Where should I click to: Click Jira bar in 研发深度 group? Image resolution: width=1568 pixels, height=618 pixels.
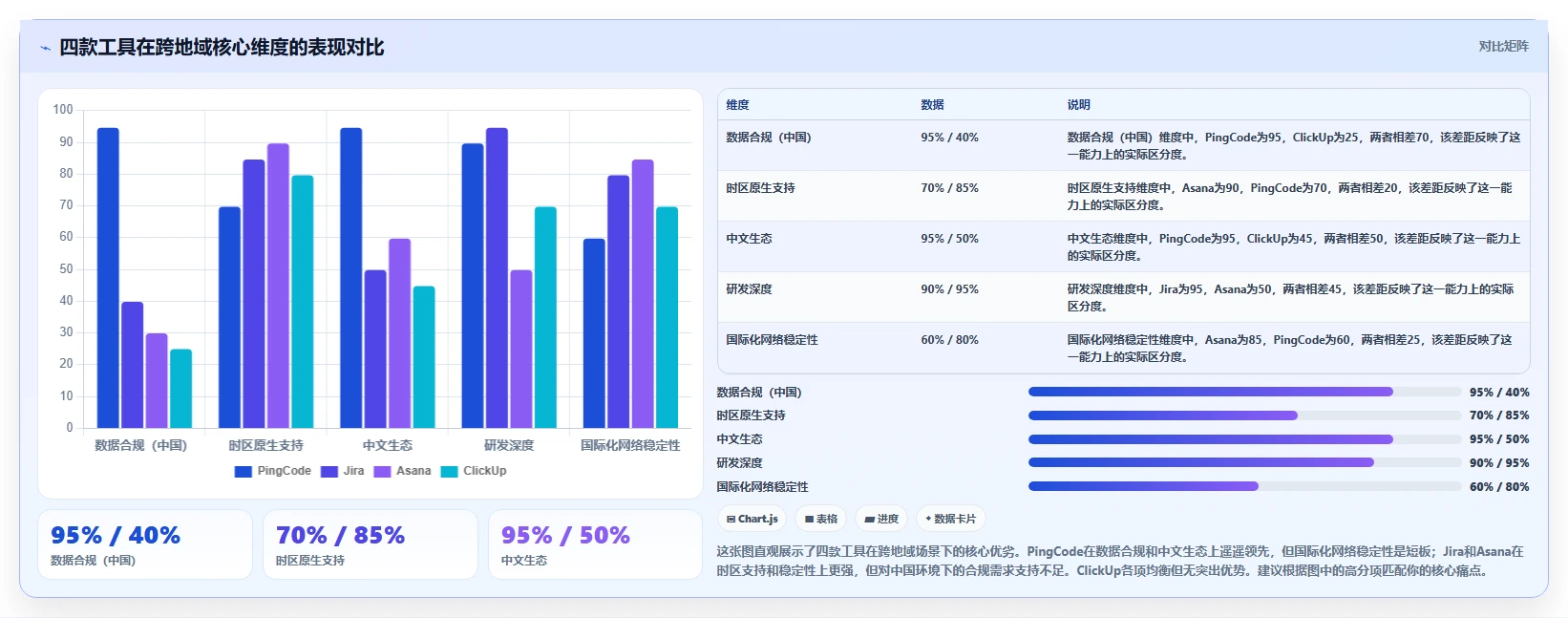(x=497, y=278)
